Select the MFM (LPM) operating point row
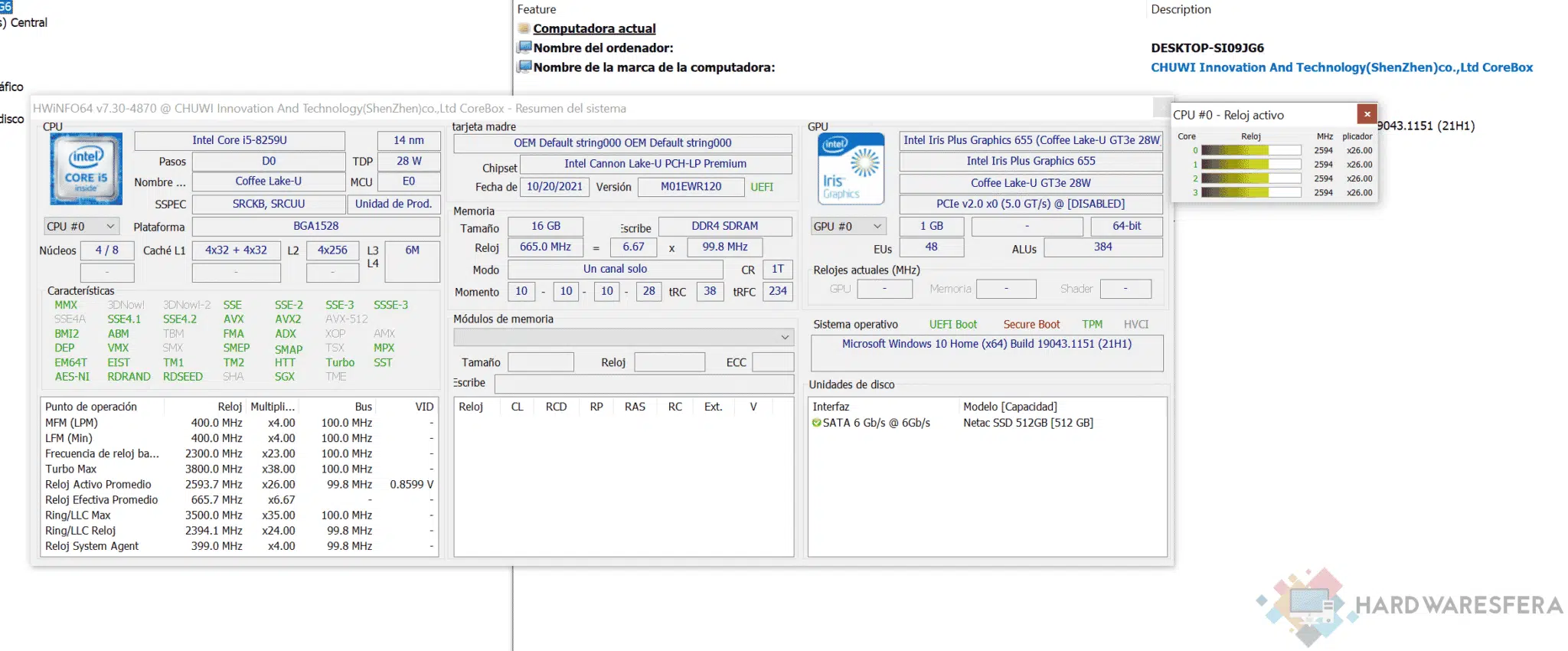Screen dimensions: 1568x651 coord(240,423)
